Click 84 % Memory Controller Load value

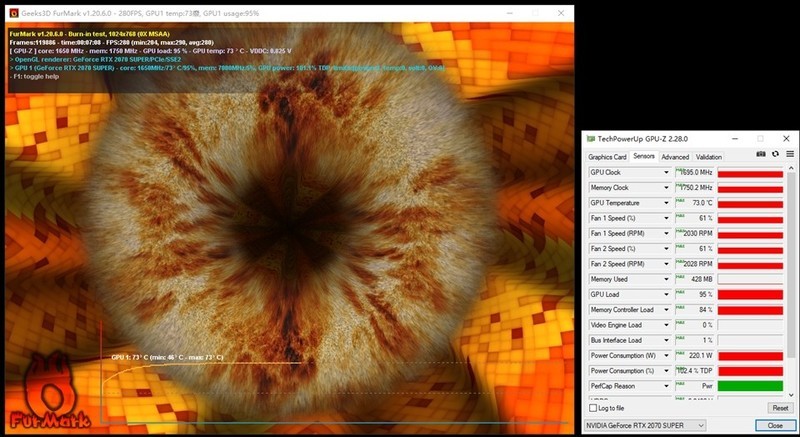coord(695,310)
